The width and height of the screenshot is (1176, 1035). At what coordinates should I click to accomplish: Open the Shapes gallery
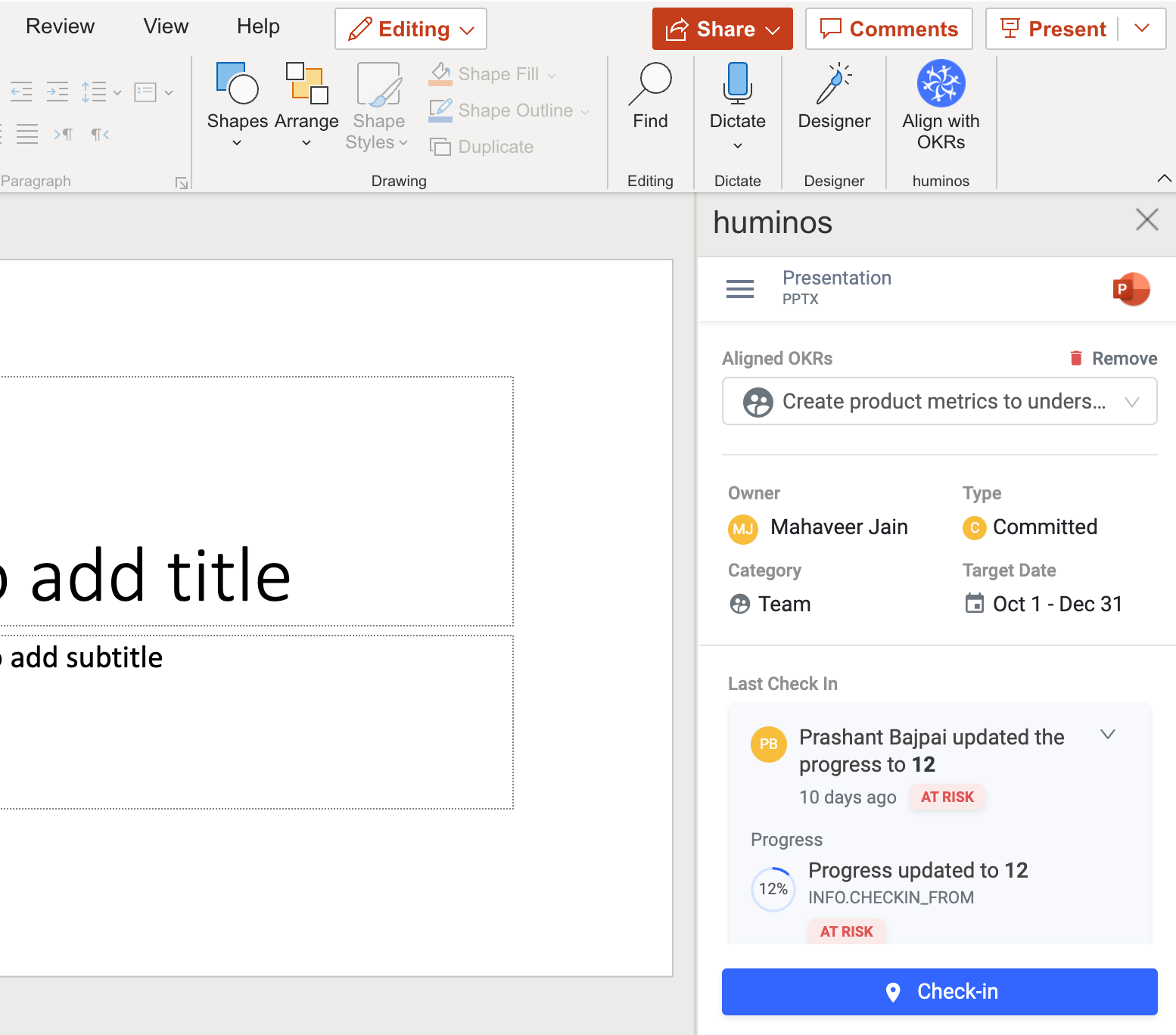point(238,104)
